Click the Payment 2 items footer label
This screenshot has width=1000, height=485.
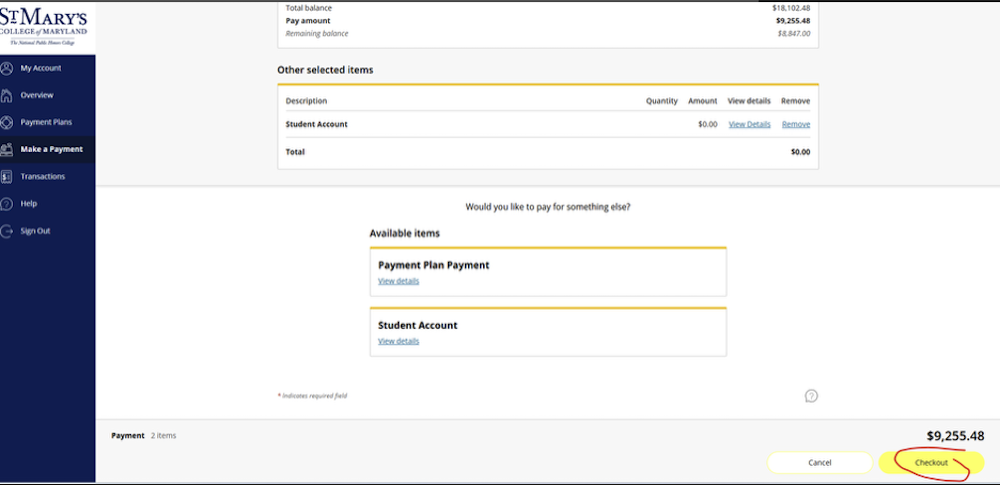point(143,436)
